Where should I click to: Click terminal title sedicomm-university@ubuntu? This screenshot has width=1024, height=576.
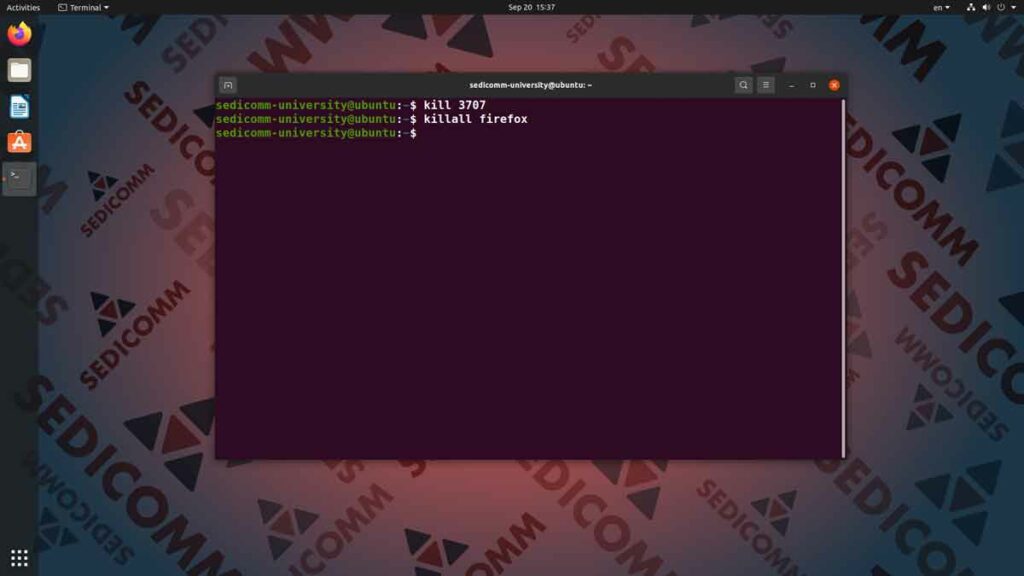530,85
